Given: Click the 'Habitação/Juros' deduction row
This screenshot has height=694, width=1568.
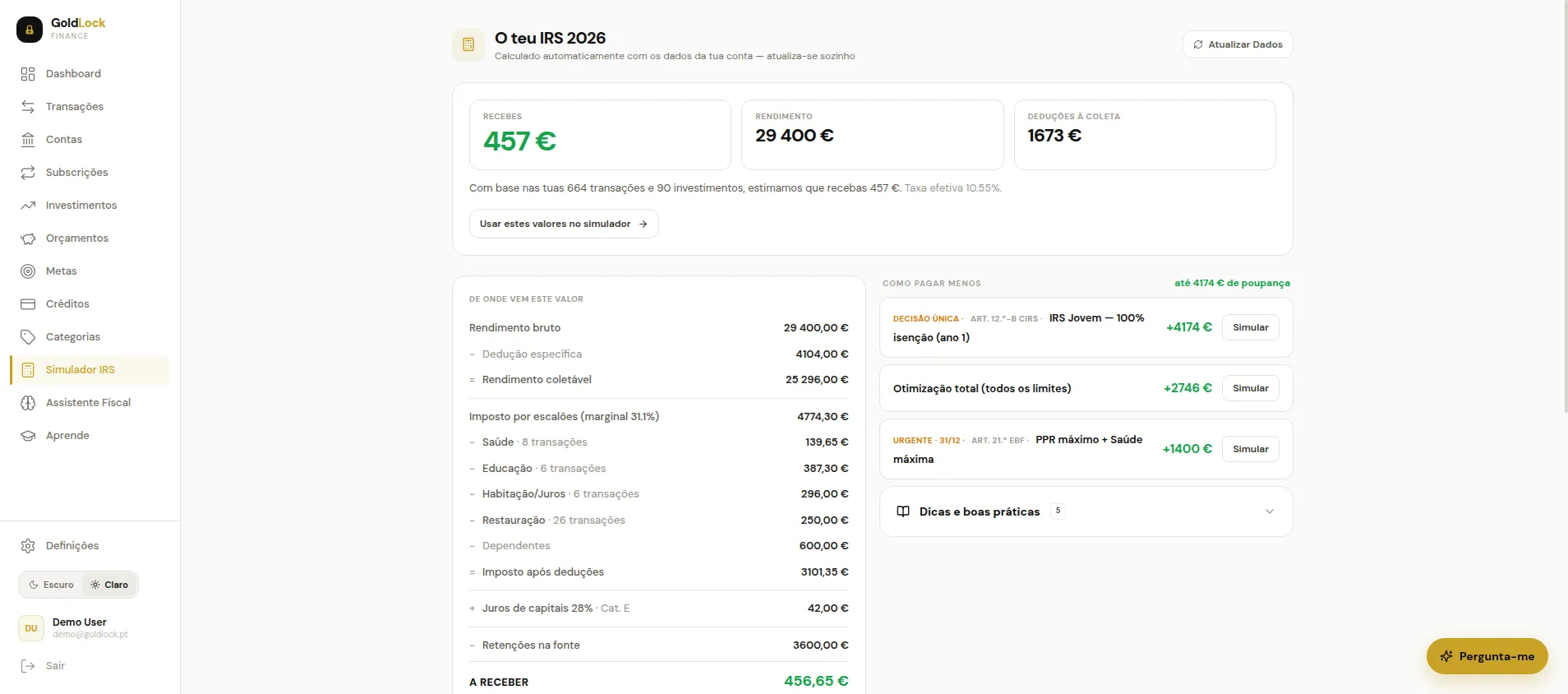Looking at the screenshot, I should point(658,494).
